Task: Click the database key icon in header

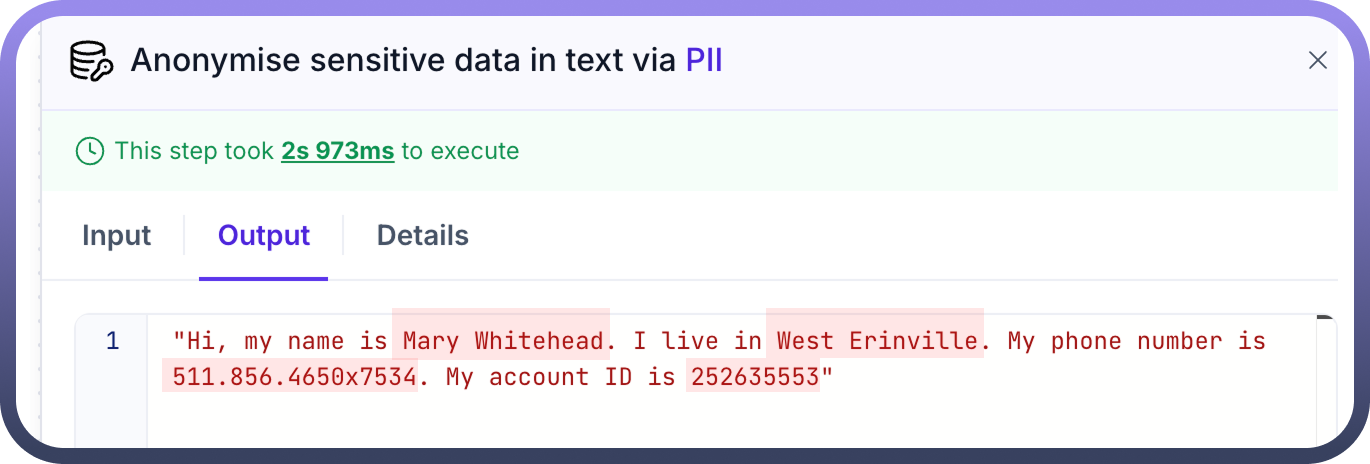Action: [x=90, y=61]
